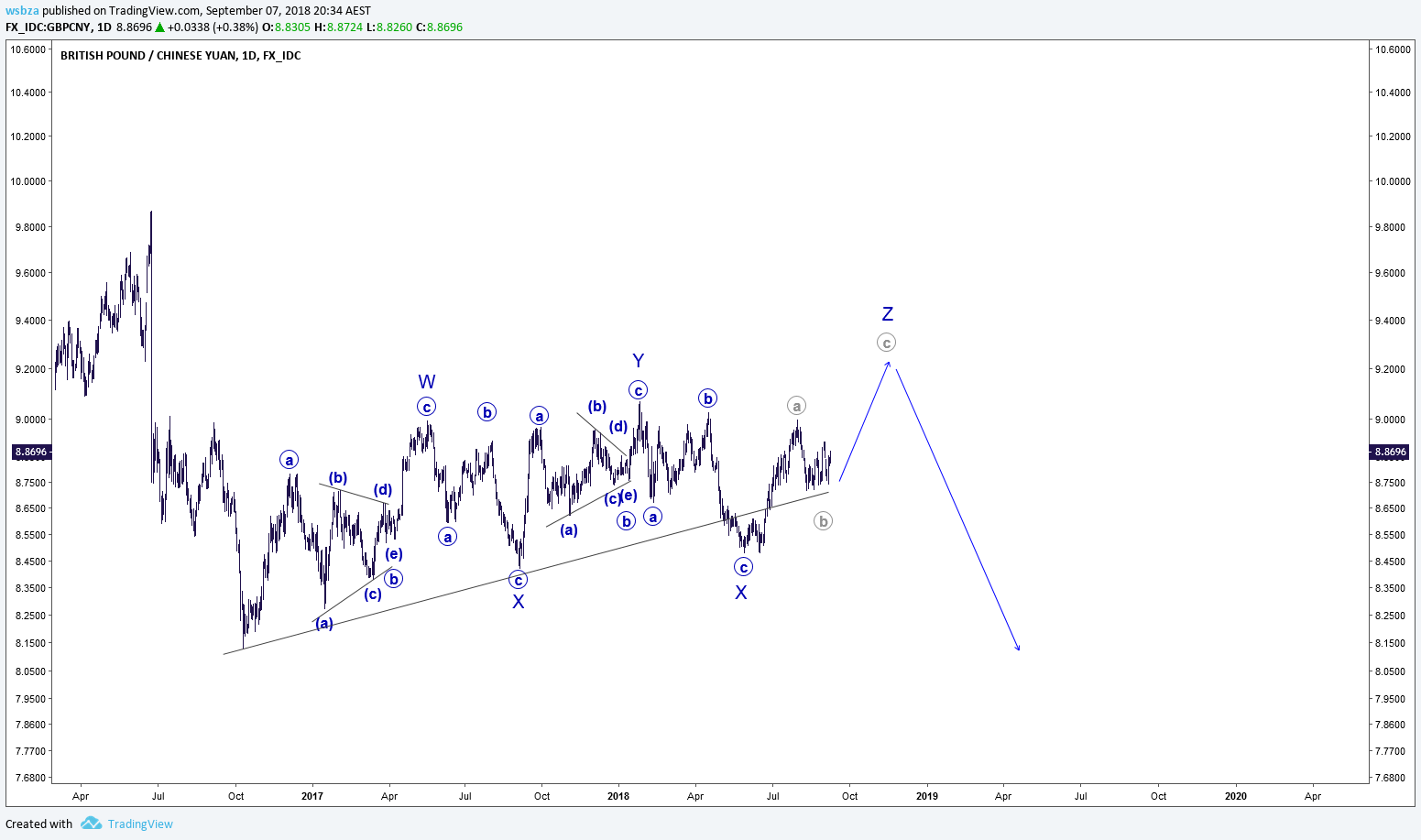Open the TradingView link in footer
The width and height of the screenshot is (1421, 840).
pos(140,824)
